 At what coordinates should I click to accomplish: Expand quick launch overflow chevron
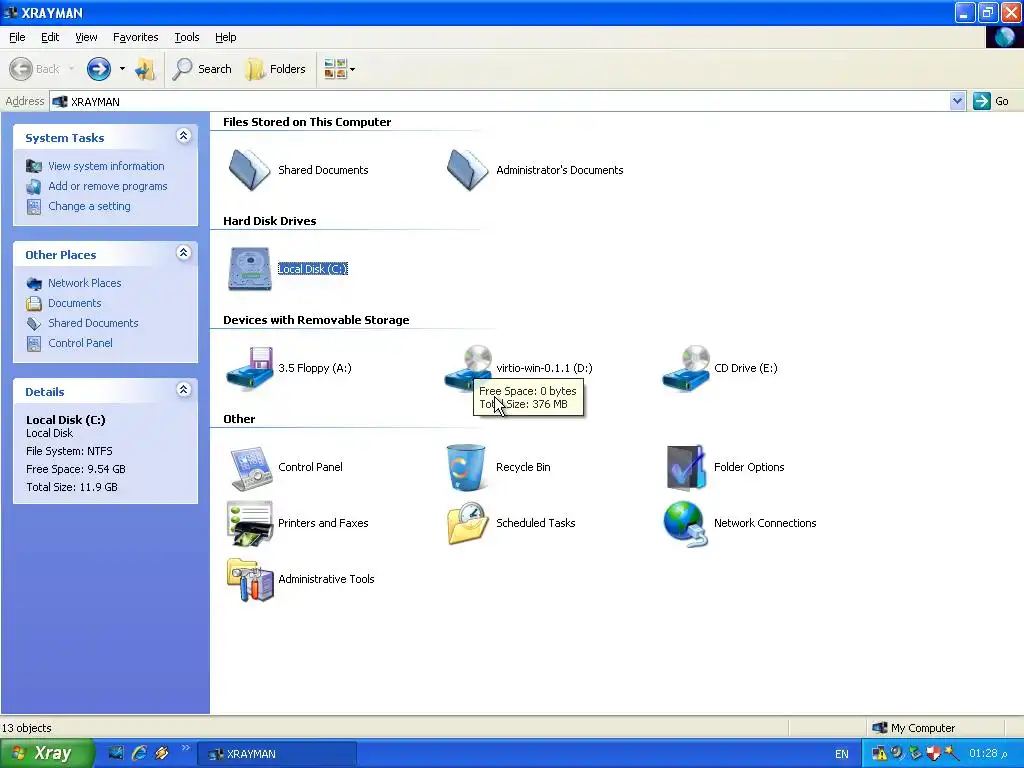[185, 748]
